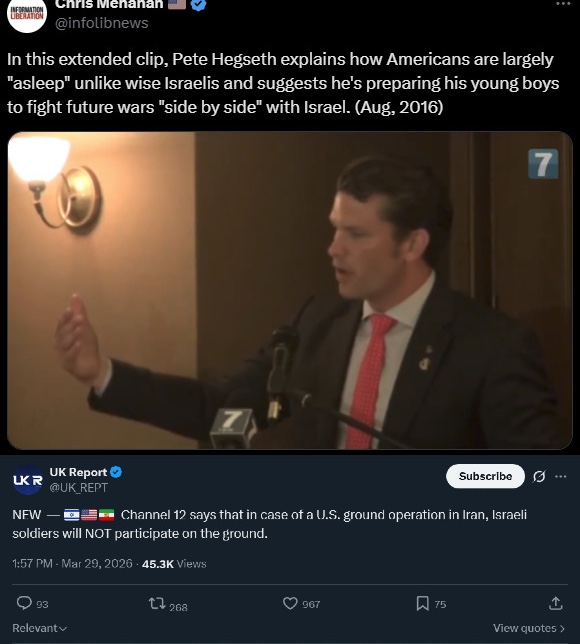Bookmark the UK Report post
This screenshot has height=644, width=580.
[x=431, y=604]
